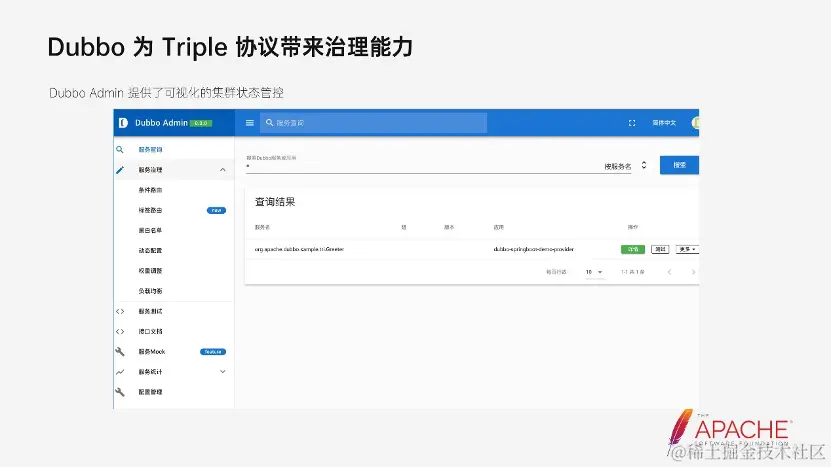Click the 服务名 column header
832x468 pixels.
point(262,228)
